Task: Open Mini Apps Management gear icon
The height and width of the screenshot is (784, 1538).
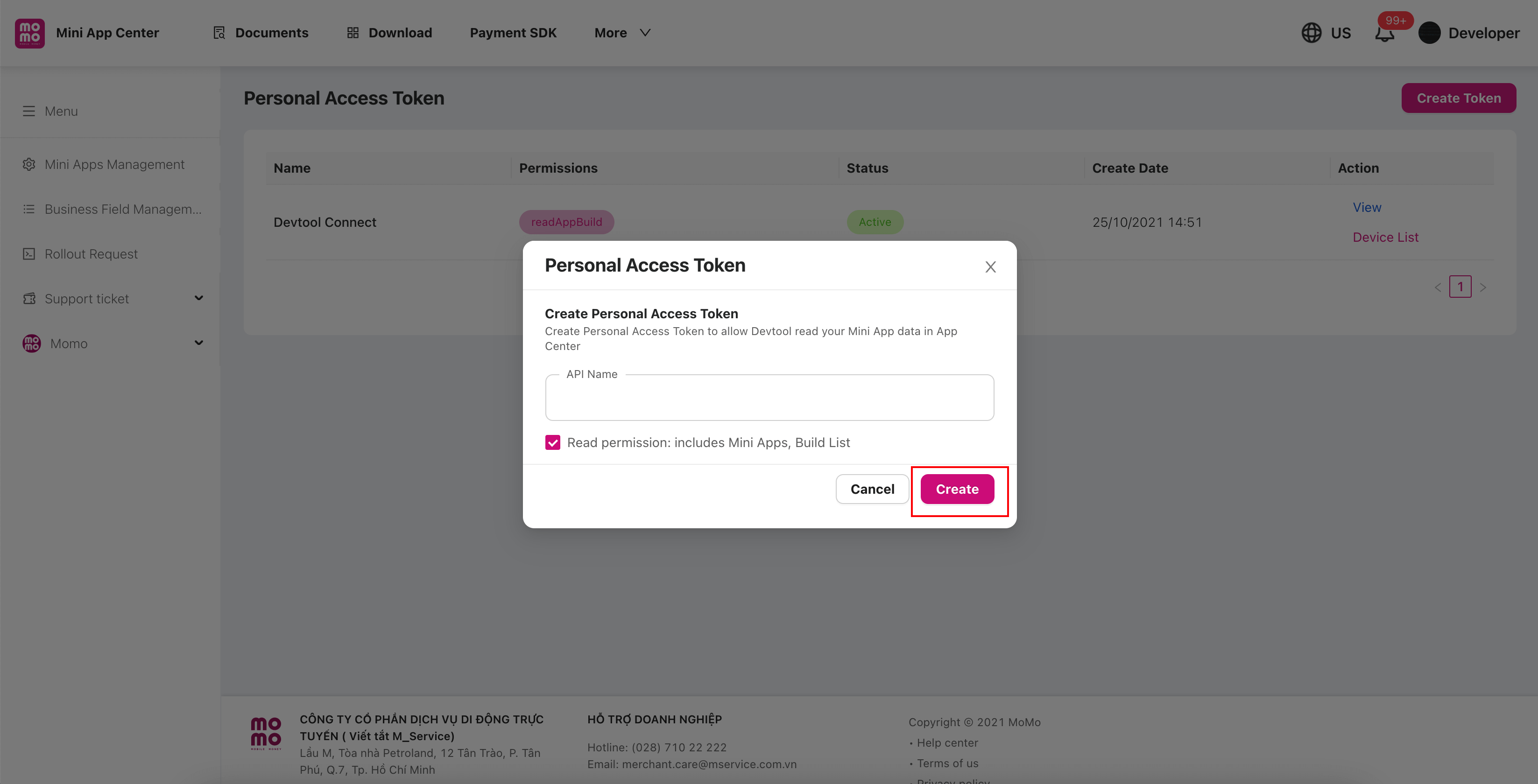Action: click(28, 164)
